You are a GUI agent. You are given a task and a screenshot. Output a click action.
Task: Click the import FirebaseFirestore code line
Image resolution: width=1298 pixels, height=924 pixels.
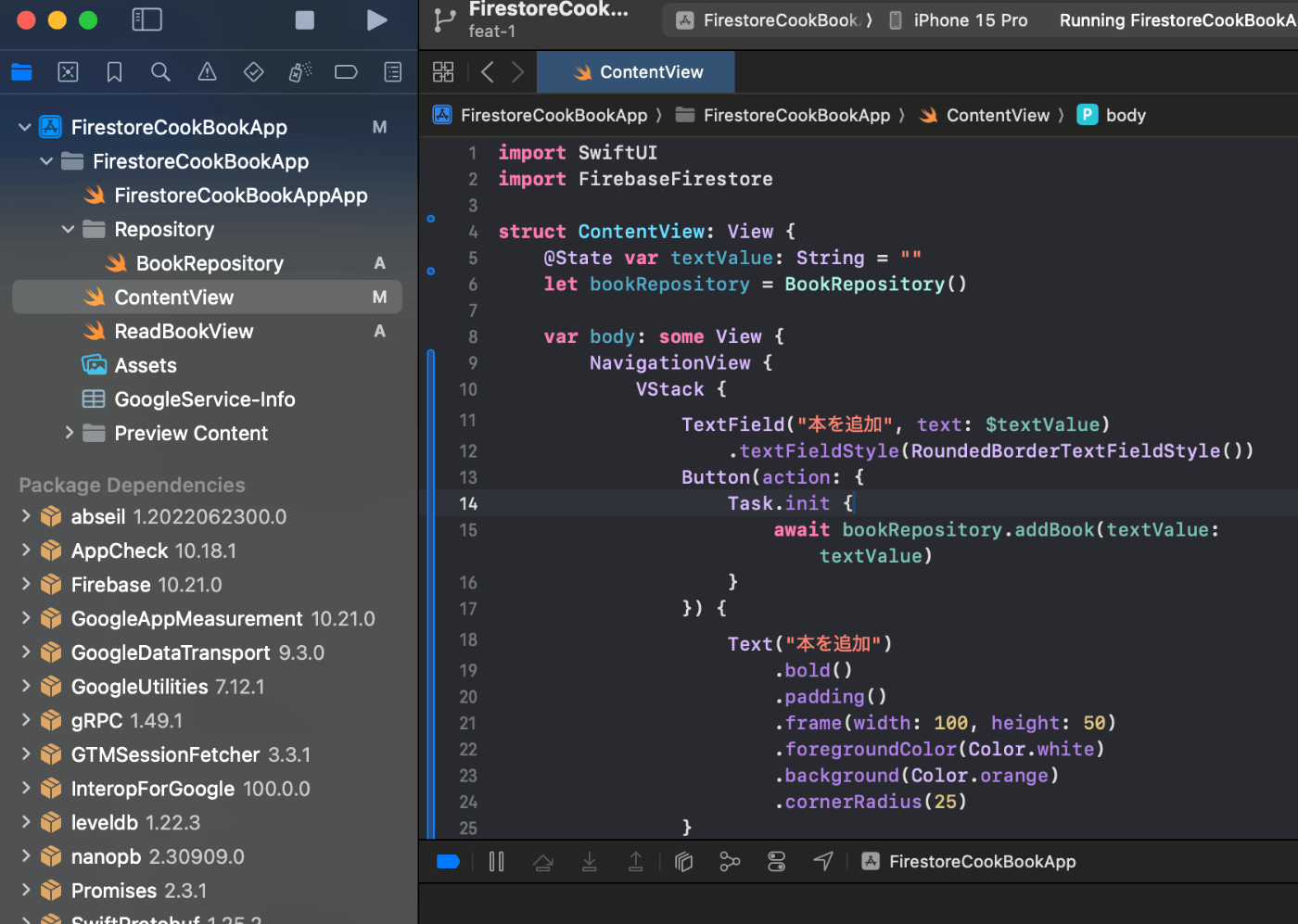(x=635, y=179)
